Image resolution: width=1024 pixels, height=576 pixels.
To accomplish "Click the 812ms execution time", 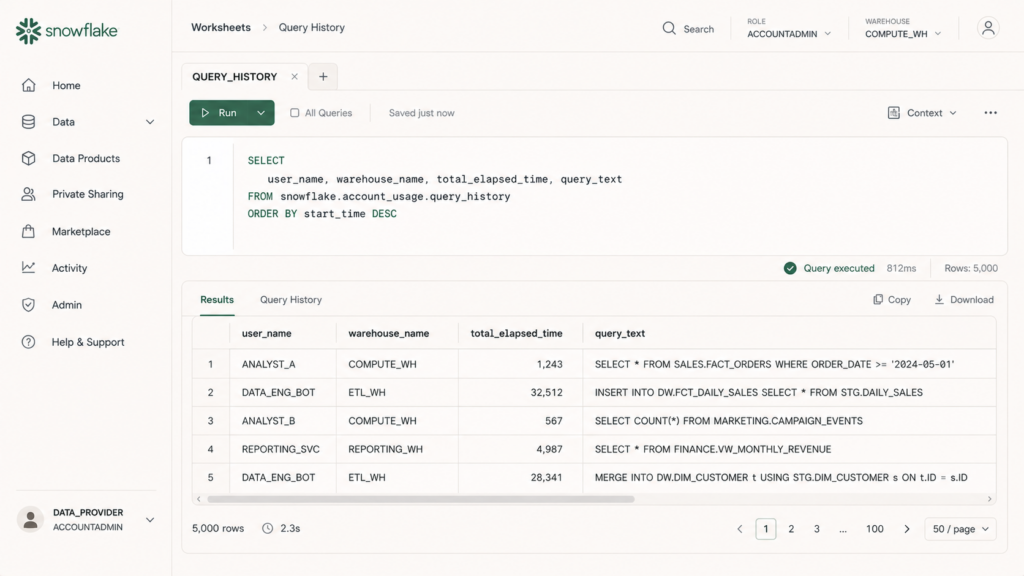I will [x=901, y=268].
